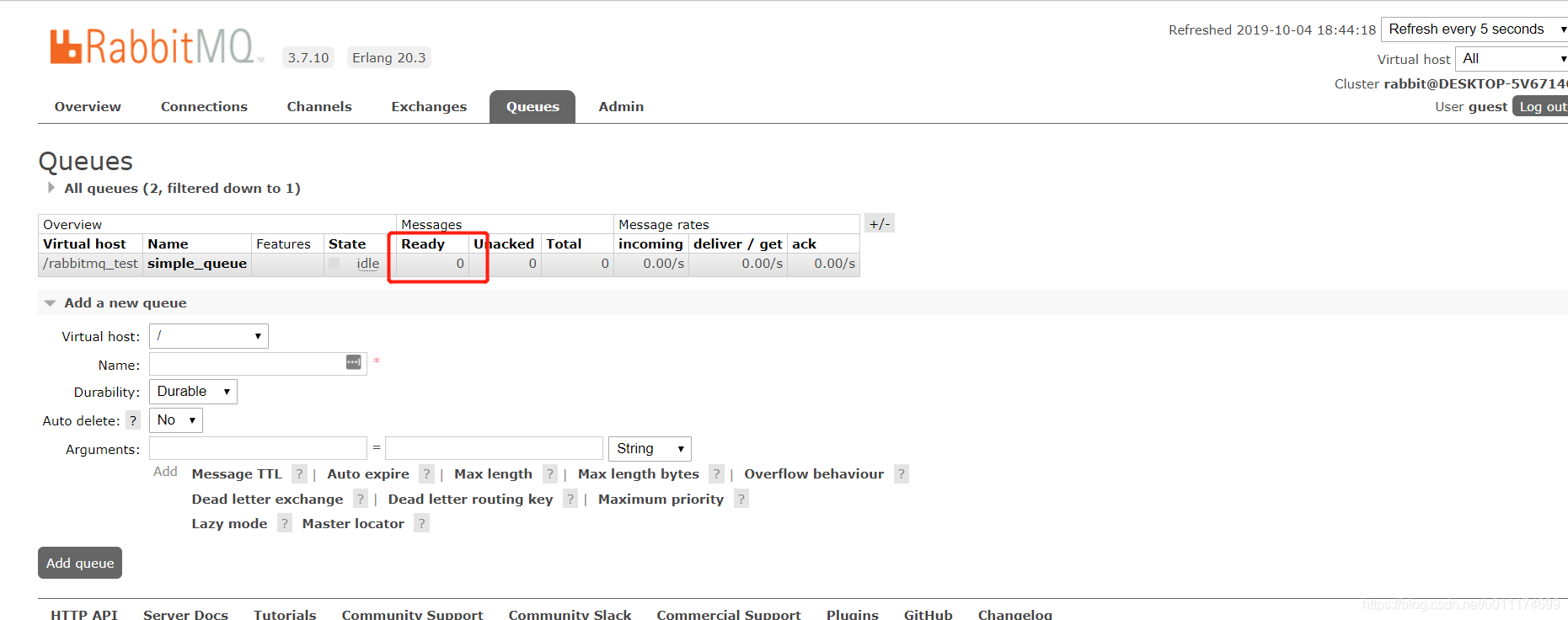This screenshot has width=1568, height=620.
Task: Click the Add queue button
Action: [80, 563]
